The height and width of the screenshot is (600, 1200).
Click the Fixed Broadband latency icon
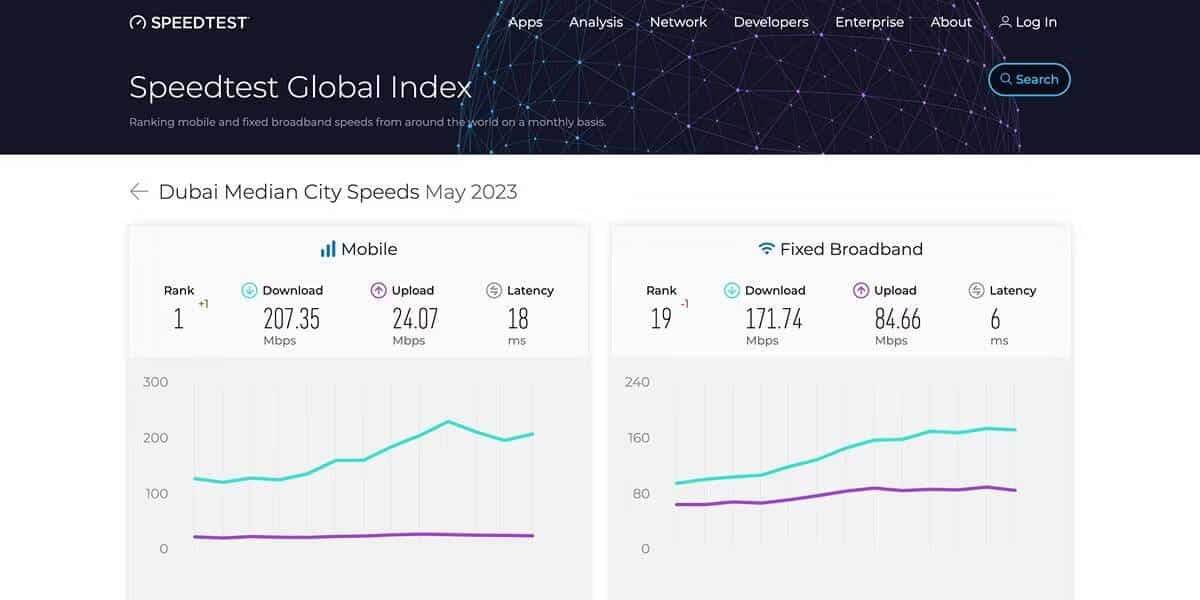coord(977,290)
